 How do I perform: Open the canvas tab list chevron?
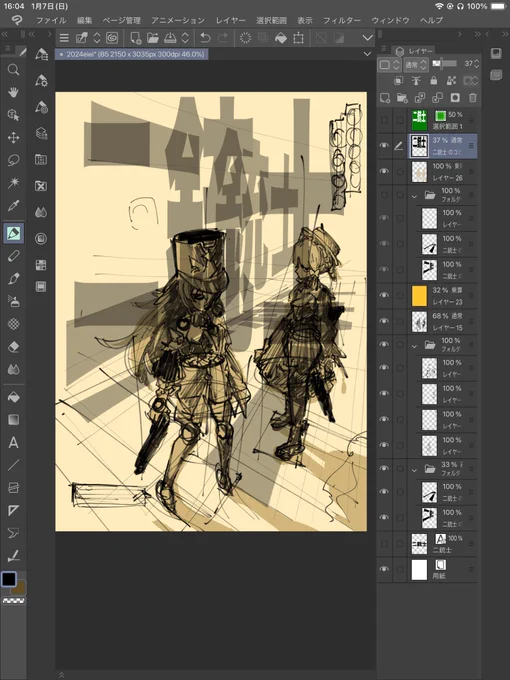367,54
